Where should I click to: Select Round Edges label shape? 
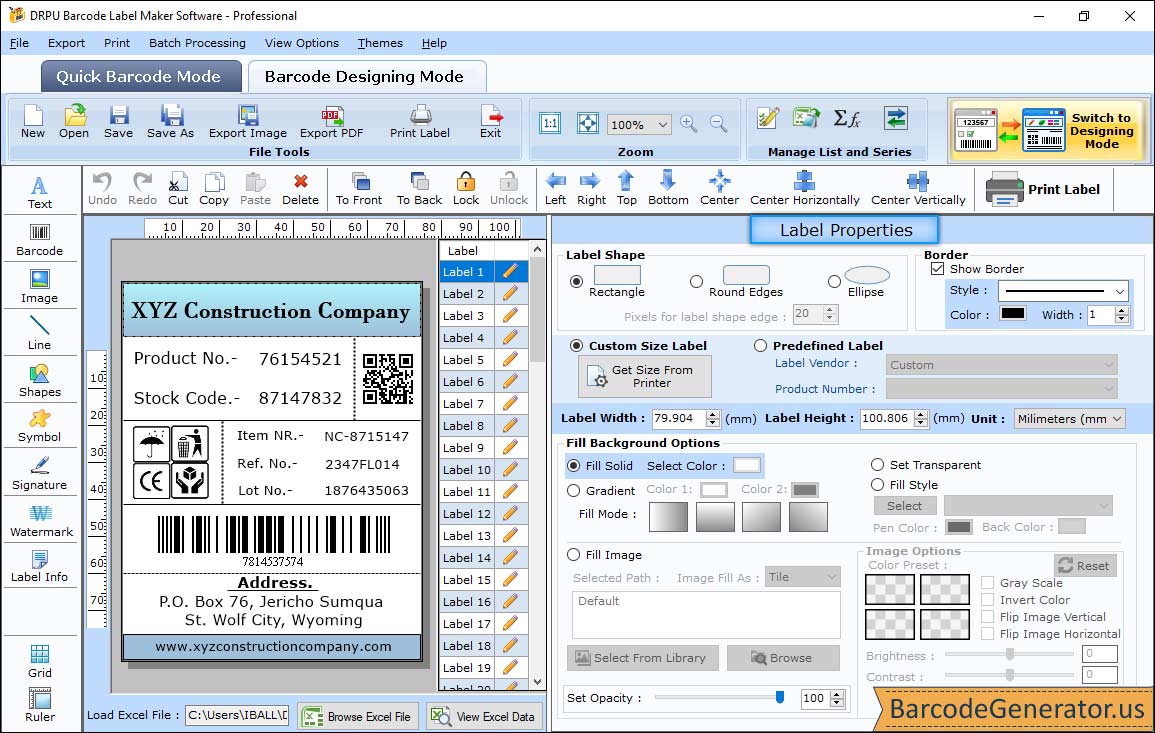pyautogui.click(x=696, y=281)
